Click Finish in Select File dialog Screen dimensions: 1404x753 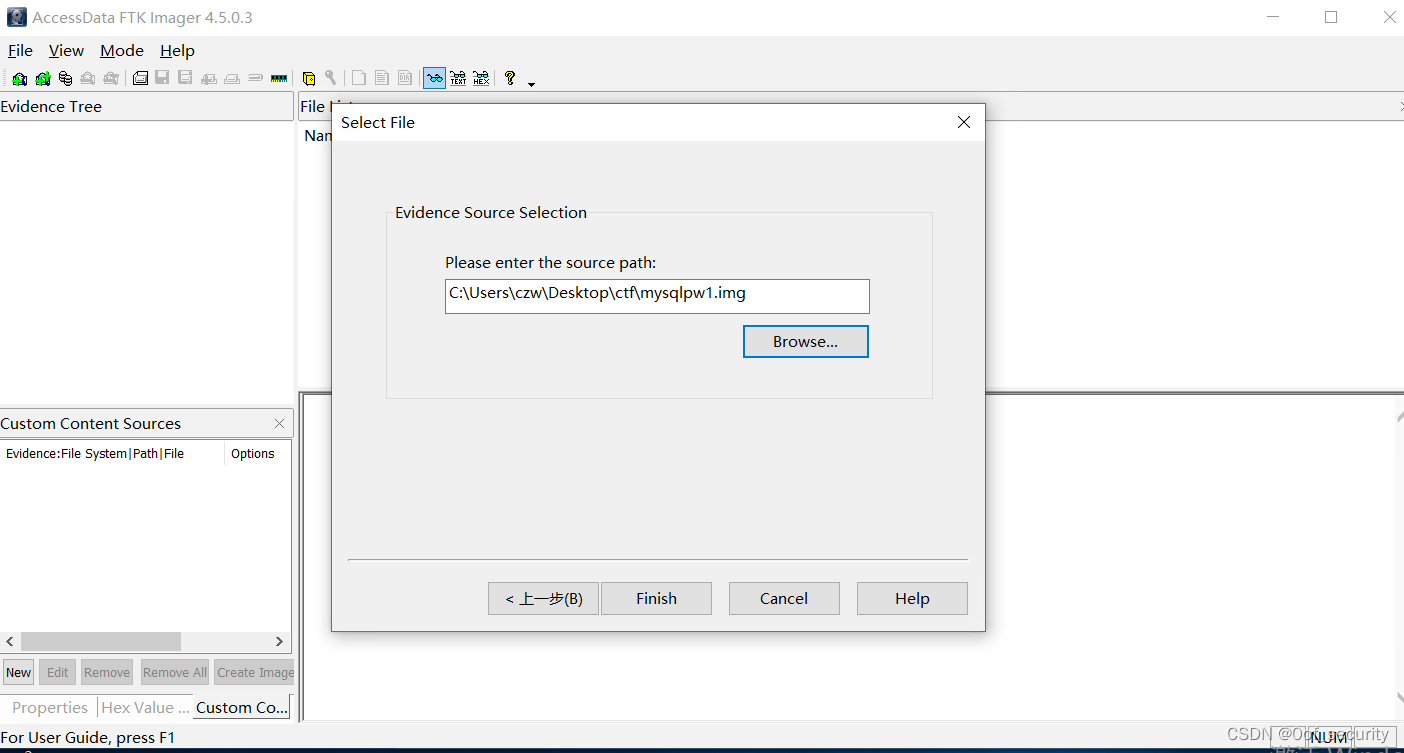656,598
